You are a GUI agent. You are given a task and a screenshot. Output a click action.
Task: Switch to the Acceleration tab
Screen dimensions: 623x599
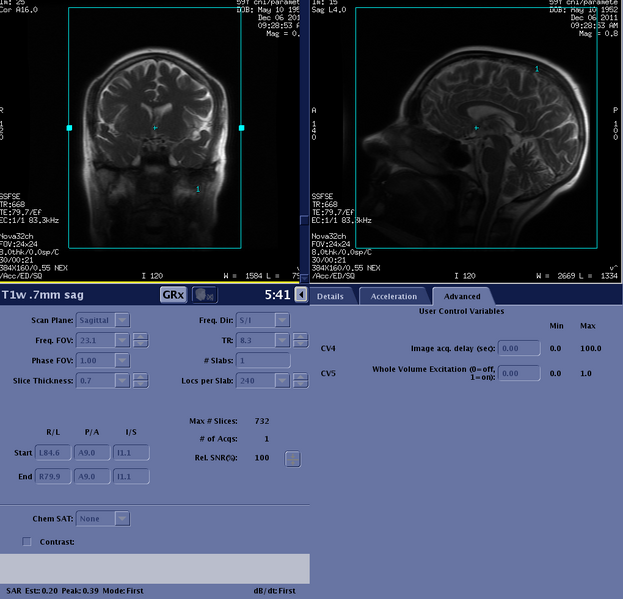[394, 296]
